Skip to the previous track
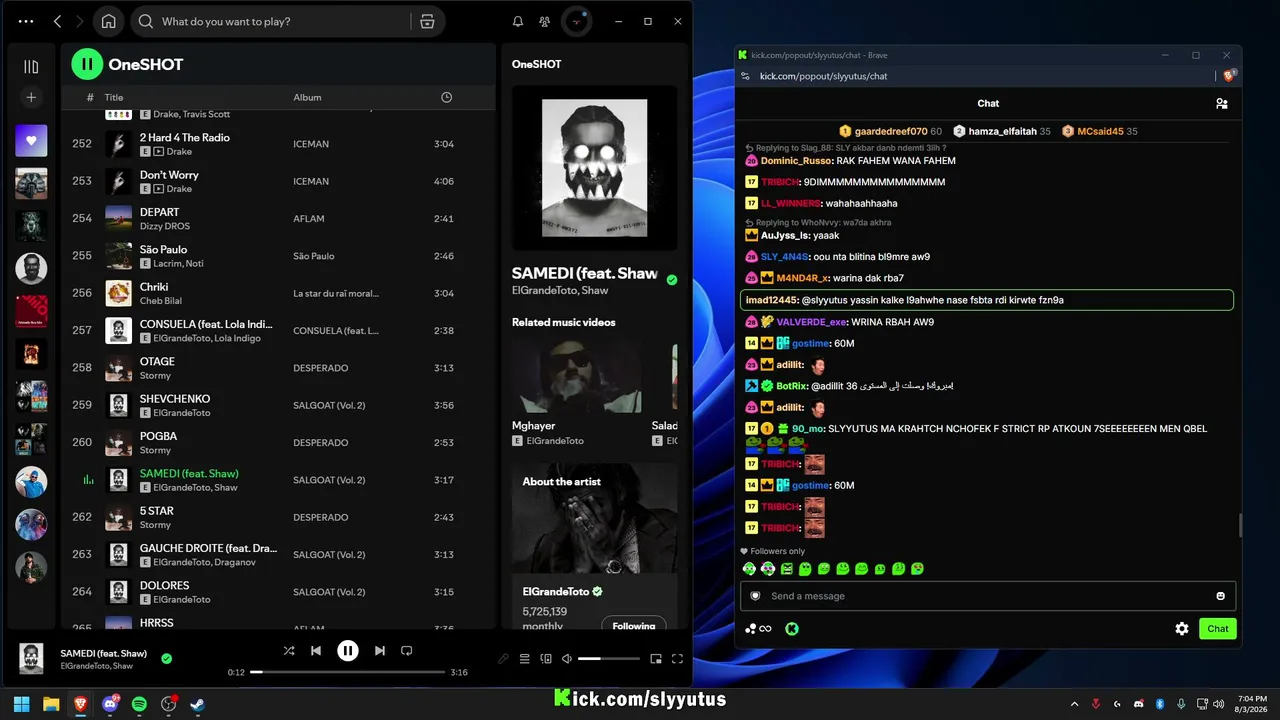The height and width of the screenshot is (720, 1280). pyautogui.click(x=316, y=651)
